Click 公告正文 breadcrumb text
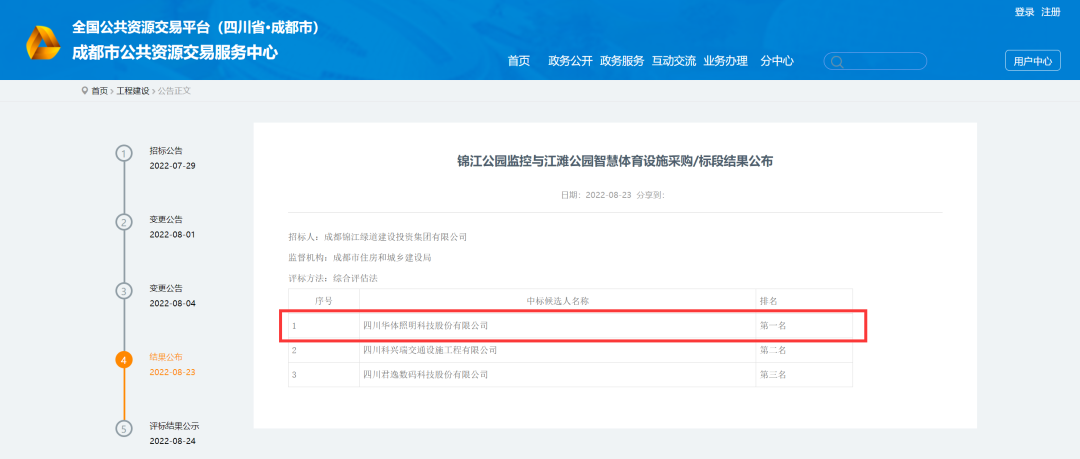Viewport: 1080px width, 459px height. [174, 91]
